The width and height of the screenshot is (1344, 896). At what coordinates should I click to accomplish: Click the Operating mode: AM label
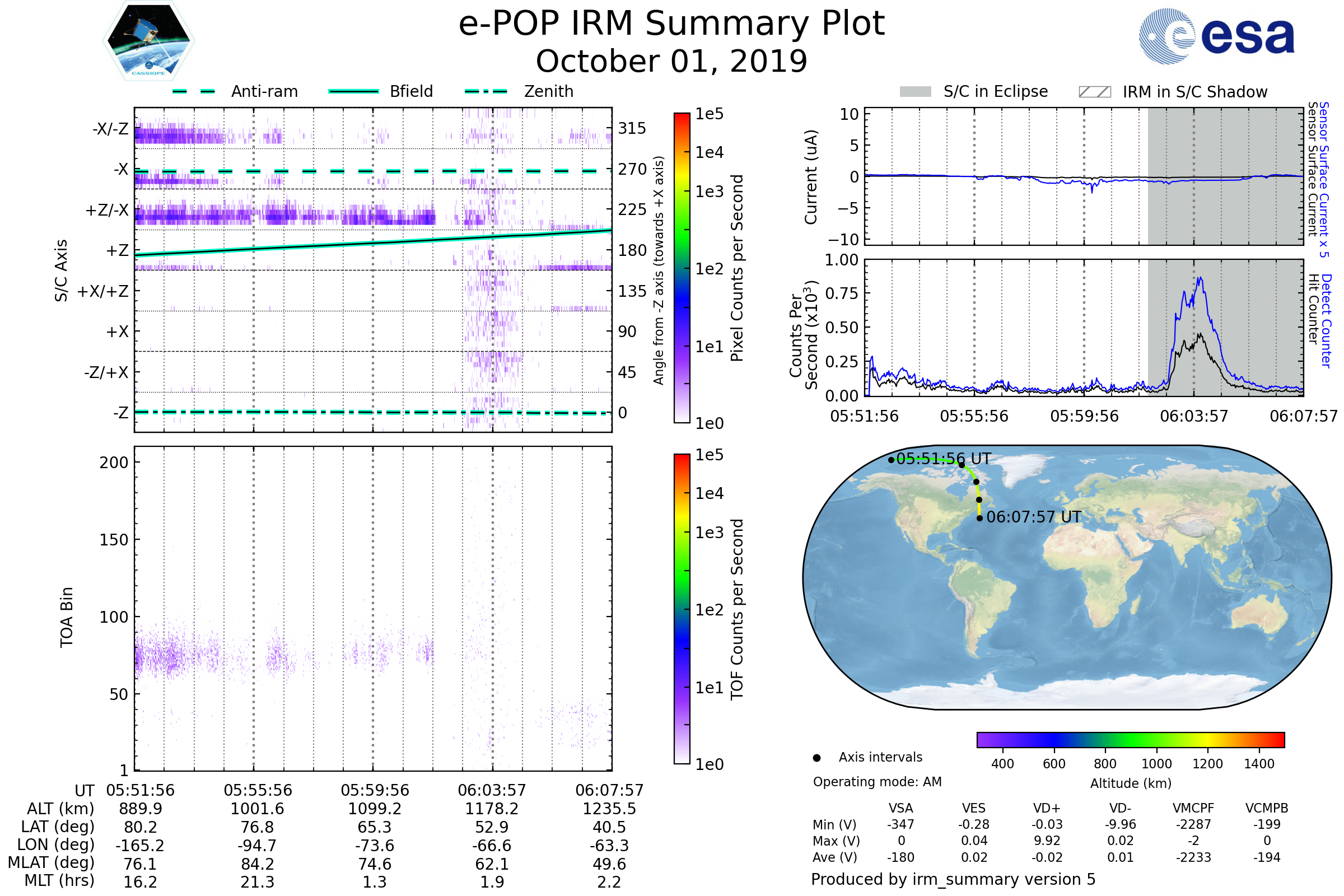(x=876, y=782)
